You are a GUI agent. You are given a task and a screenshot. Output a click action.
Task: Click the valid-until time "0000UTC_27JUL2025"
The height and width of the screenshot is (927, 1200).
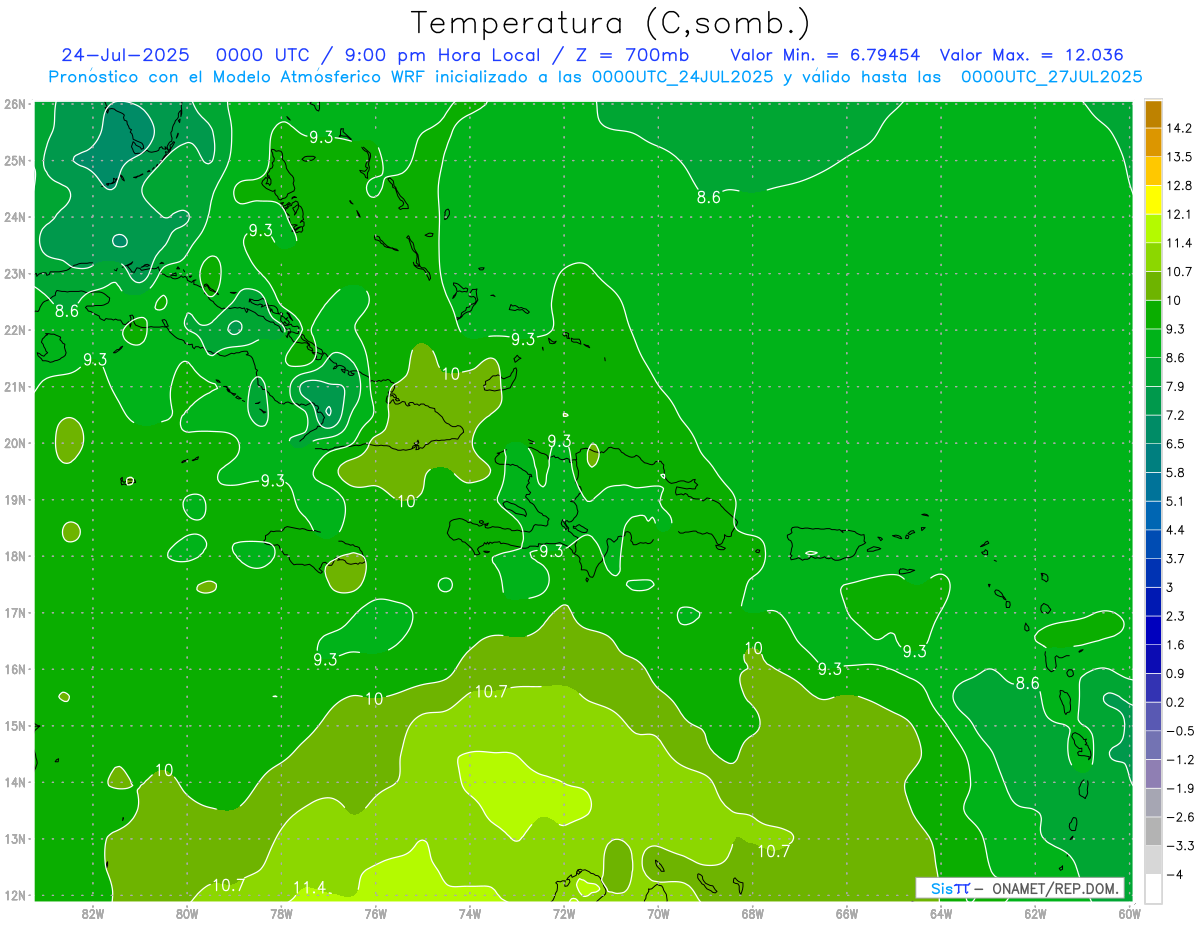[x=1051, y=76]
